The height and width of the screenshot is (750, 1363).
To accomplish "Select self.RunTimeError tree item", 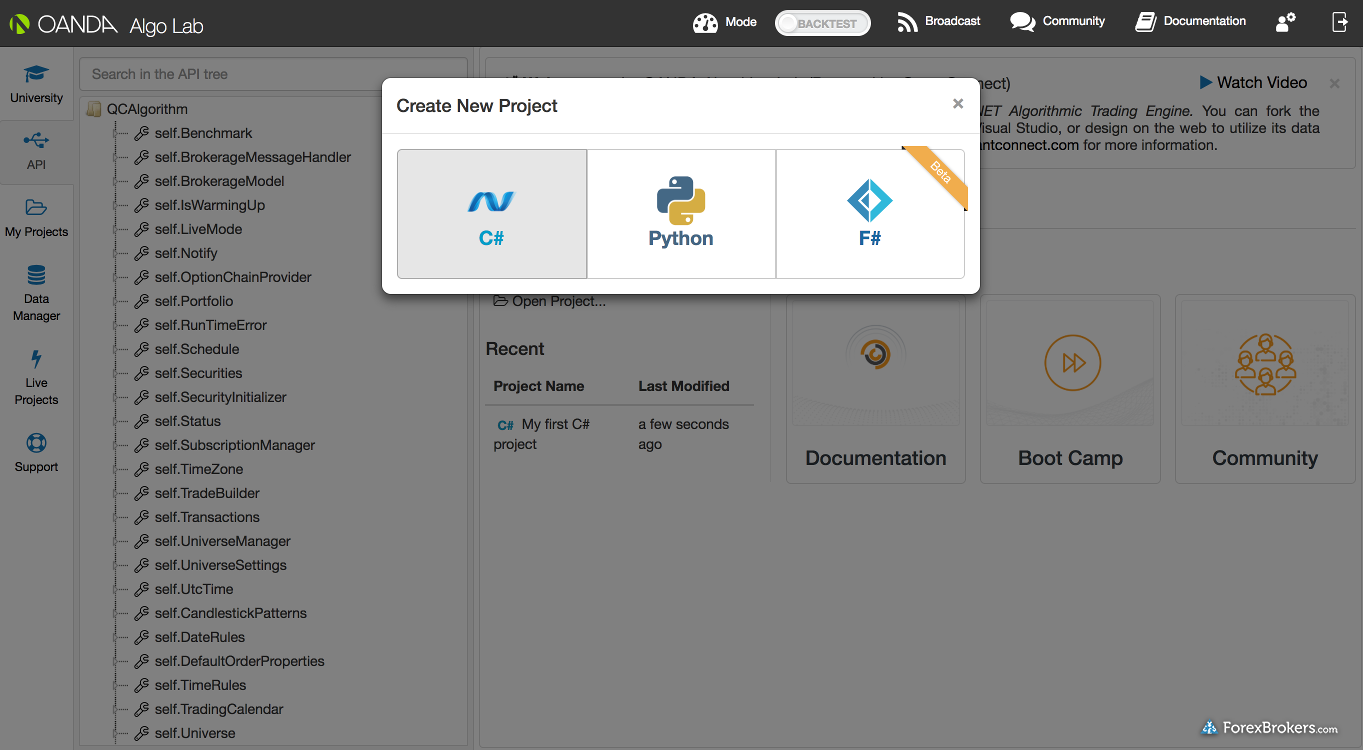I will coord(210,325).
